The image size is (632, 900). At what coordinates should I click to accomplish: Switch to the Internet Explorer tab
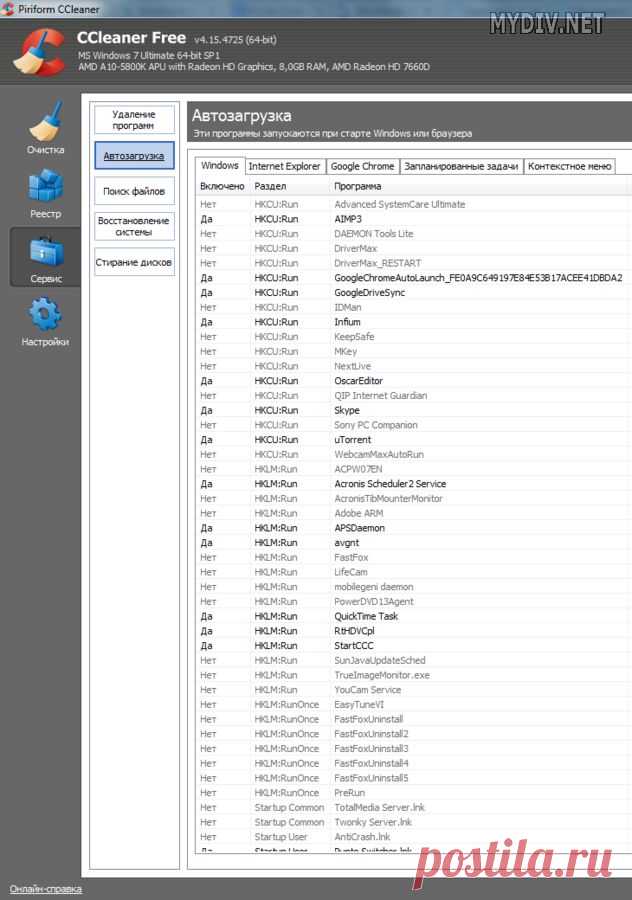[284, 166]
